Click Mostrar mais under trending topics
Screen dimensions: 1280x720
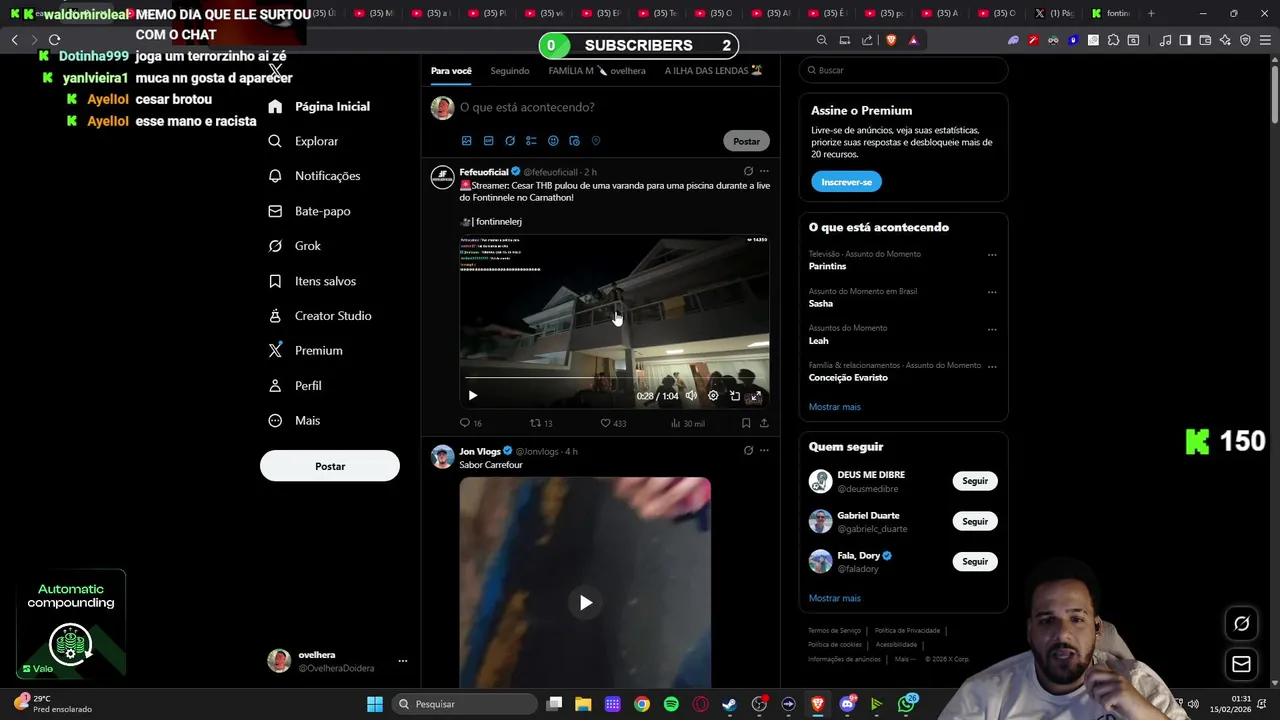tap(834, 407)
